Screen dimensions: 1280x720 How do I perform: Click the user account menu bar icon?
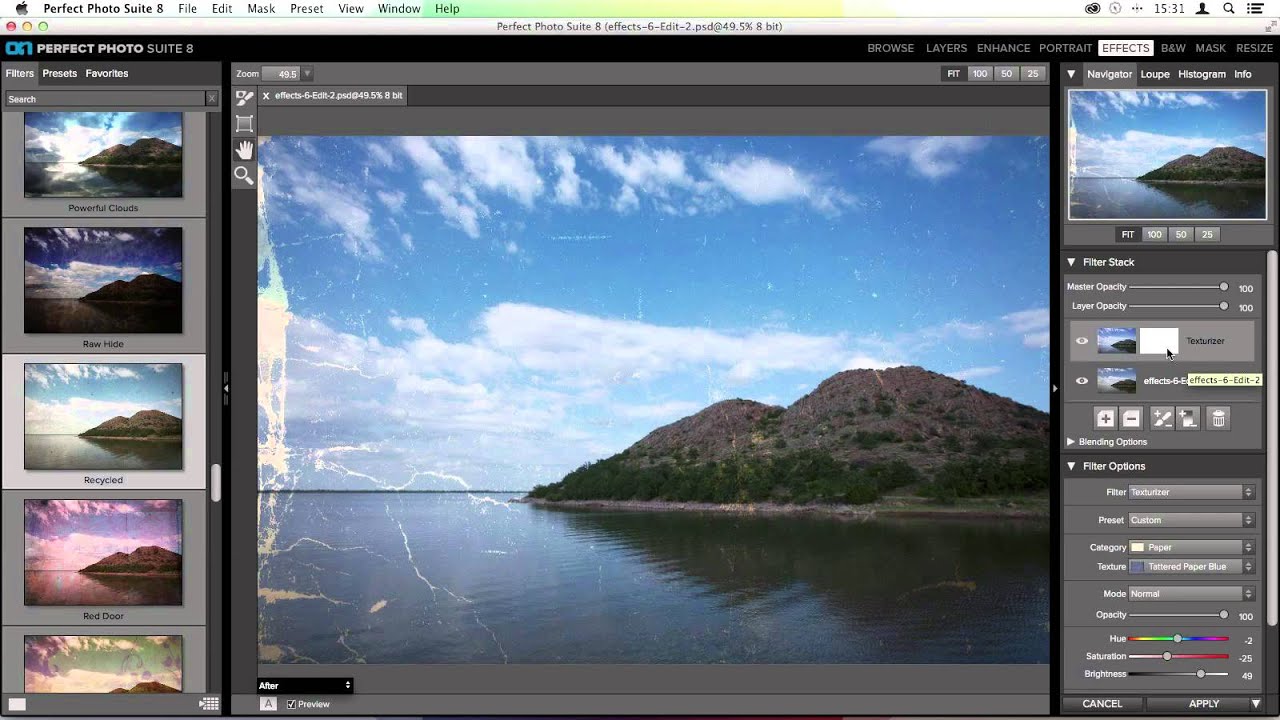pyautogui.click(x=1201, y=8)
